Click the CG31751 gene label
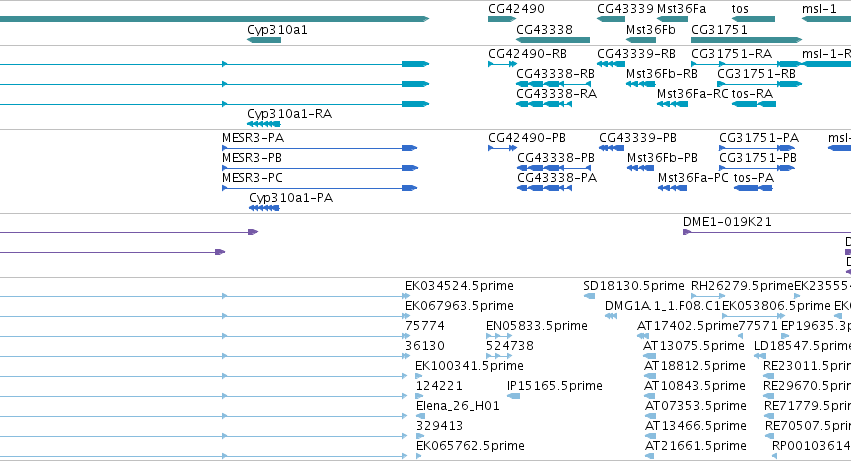Image resolution: width=851 pixels, height=461 pixels. point(719,30)
